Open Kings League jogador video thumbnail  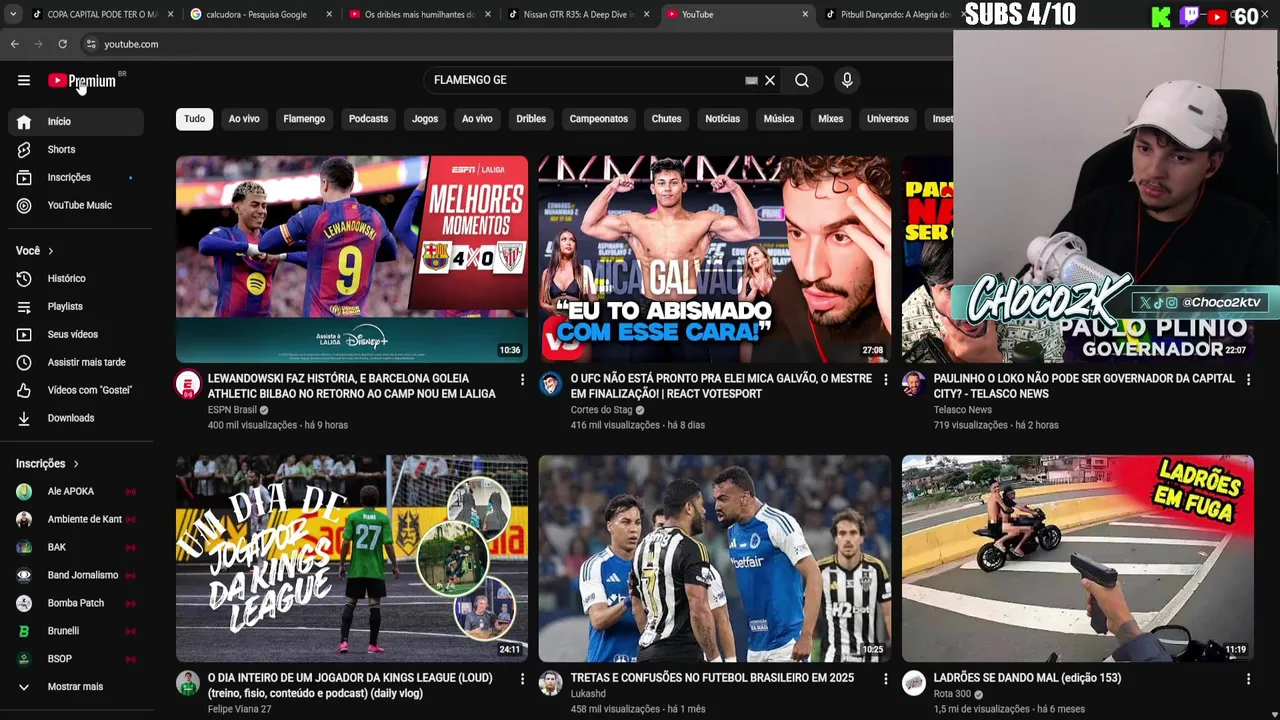pos(352,559)
